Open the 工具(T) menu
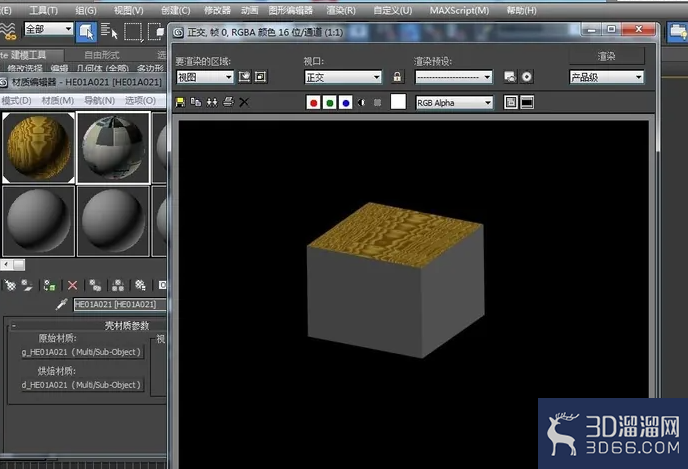This screenshot has width=688, height=469. [43, 10]
